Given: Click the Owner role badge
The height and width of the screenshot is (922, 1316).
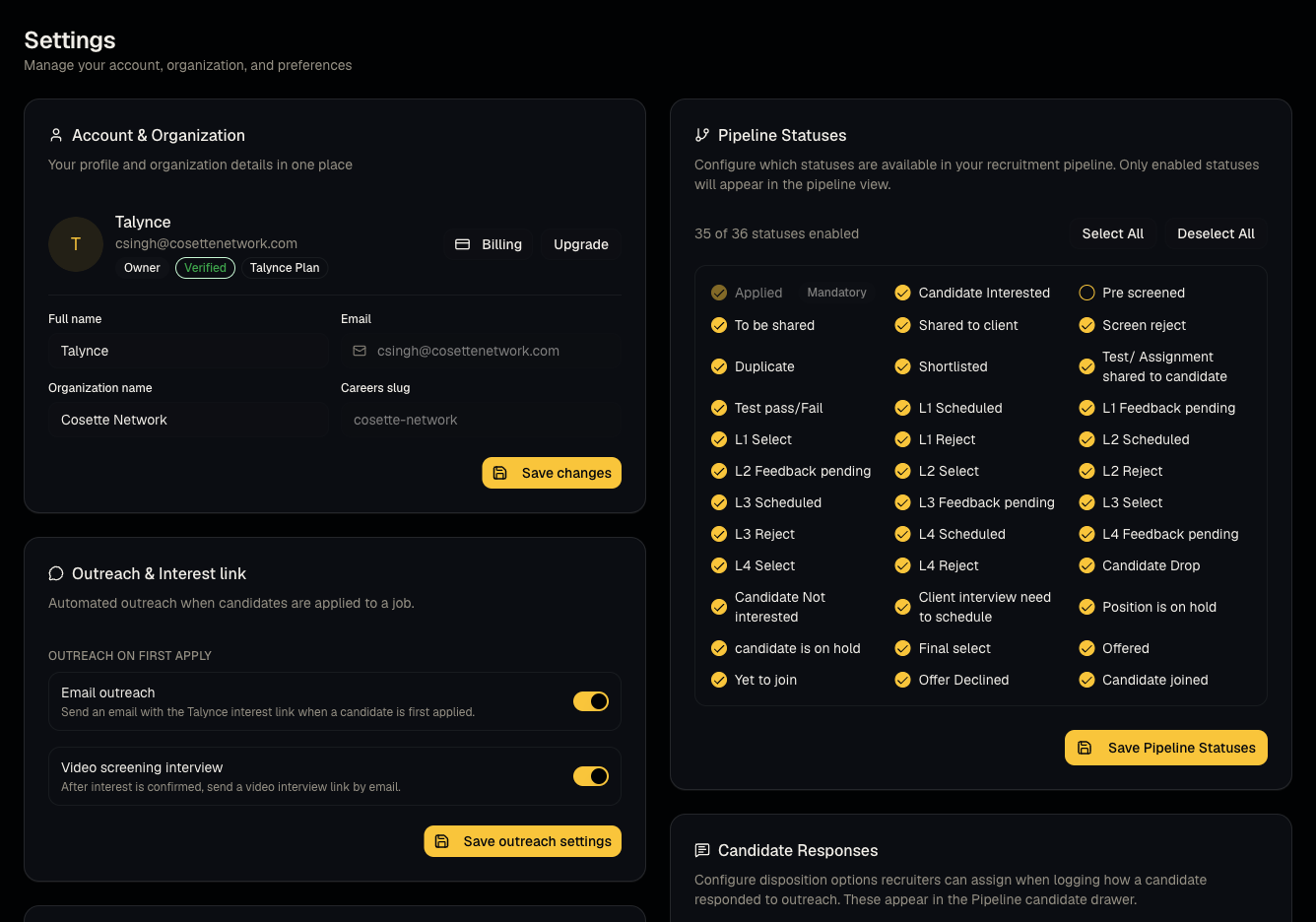Looking at the screenshot, I should 142,268.
